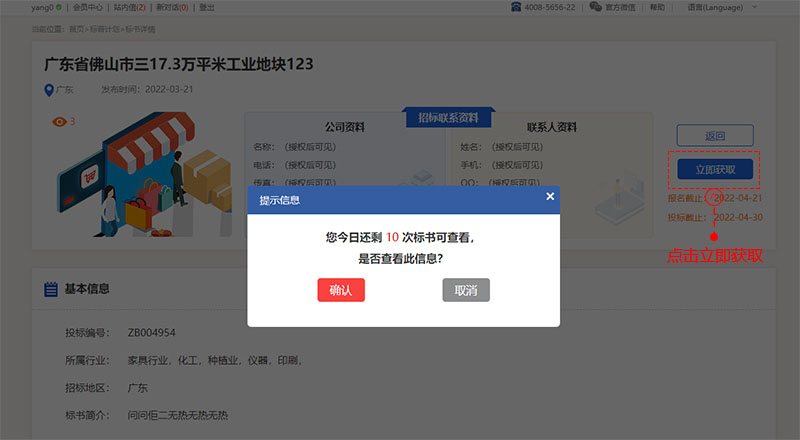Click the 基本信息 document icon

coord(51,289)
